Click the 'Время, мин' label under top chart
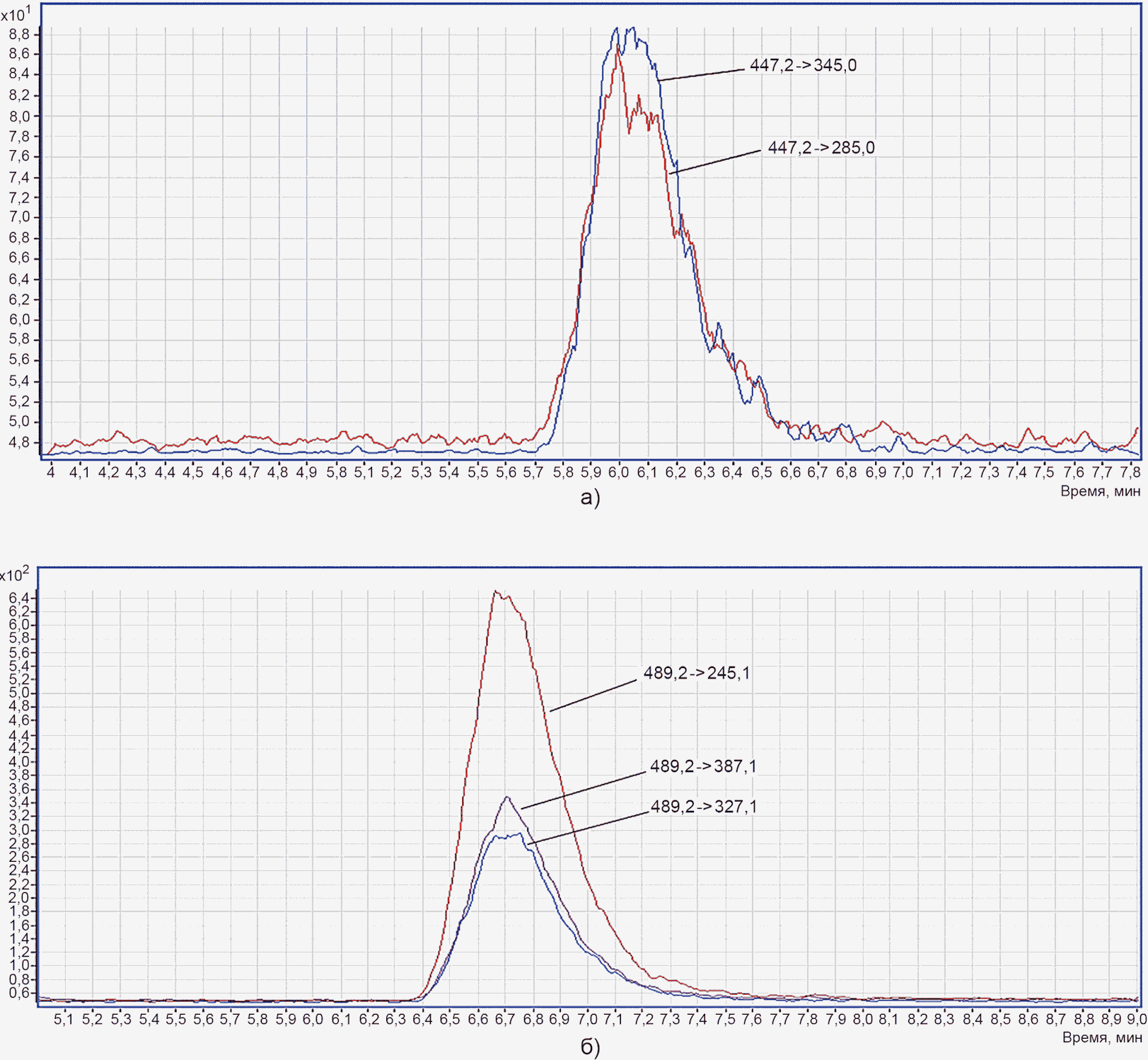This screenshot has height=1060, width=1148. point(1100,491)
